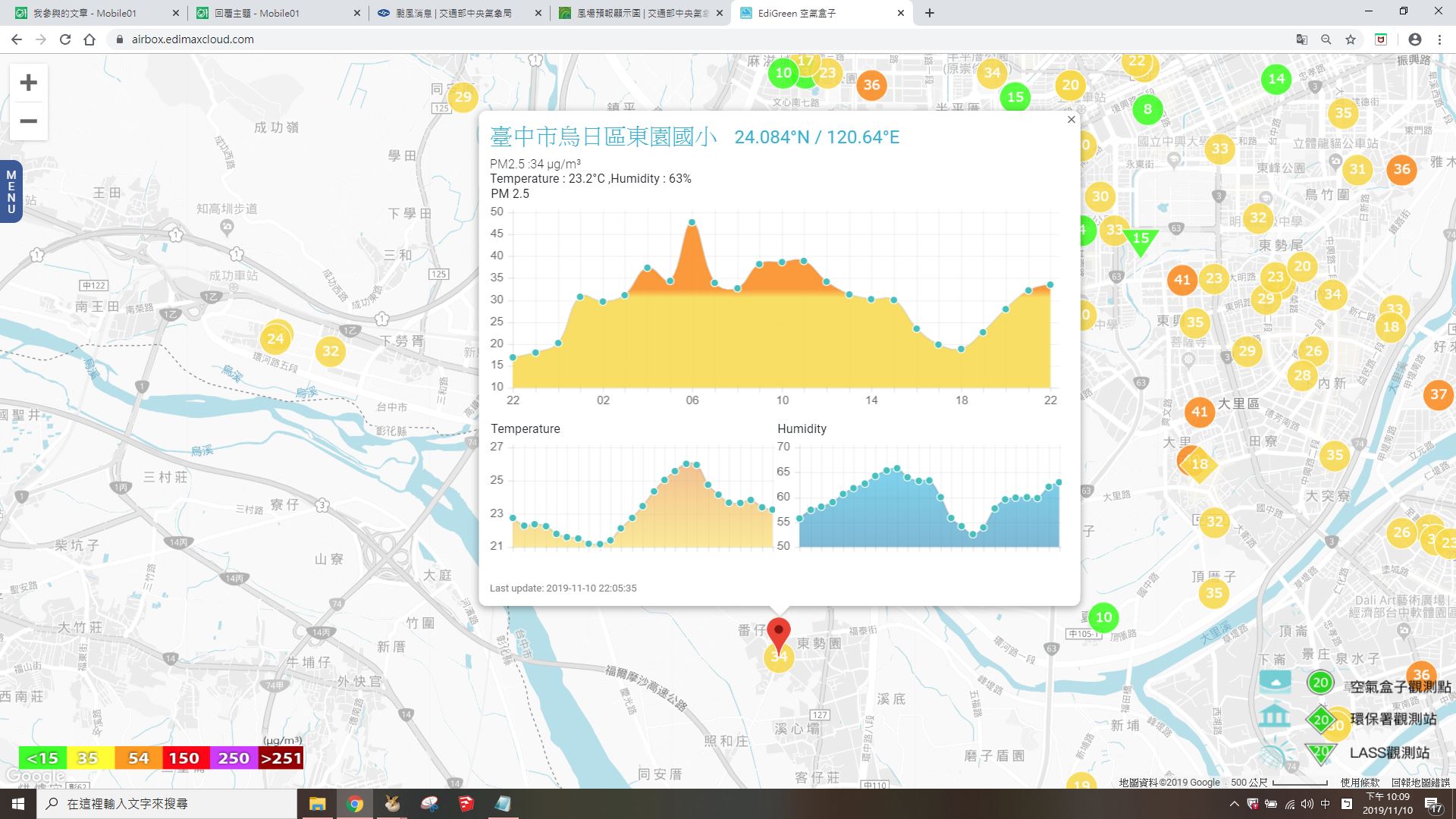
Task: Click the Temperature chart peak point
Action: (x=687, y=463)
